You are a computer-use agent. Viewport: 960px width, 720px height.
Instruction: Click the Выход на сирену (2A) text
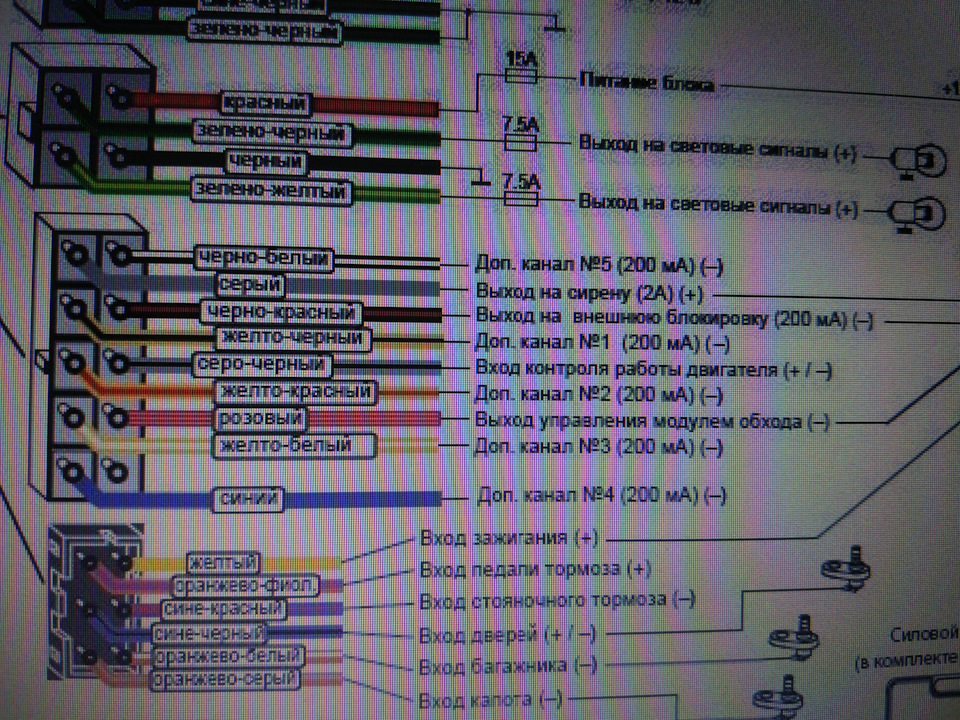pos(590,295)
